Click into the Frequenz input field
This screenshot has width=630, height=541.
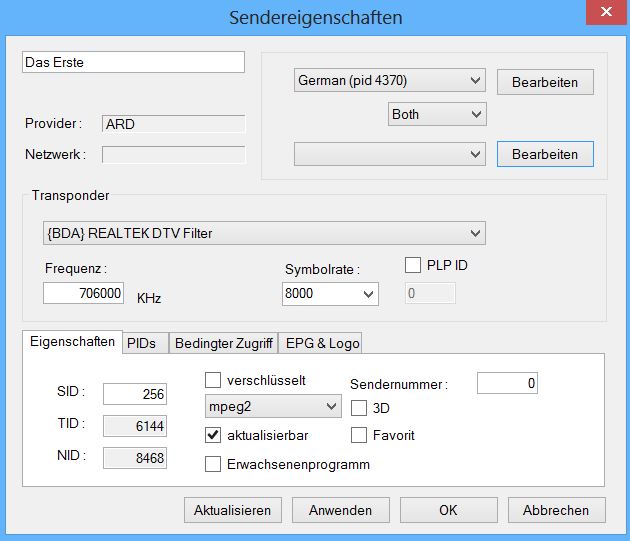click(85, 294)
